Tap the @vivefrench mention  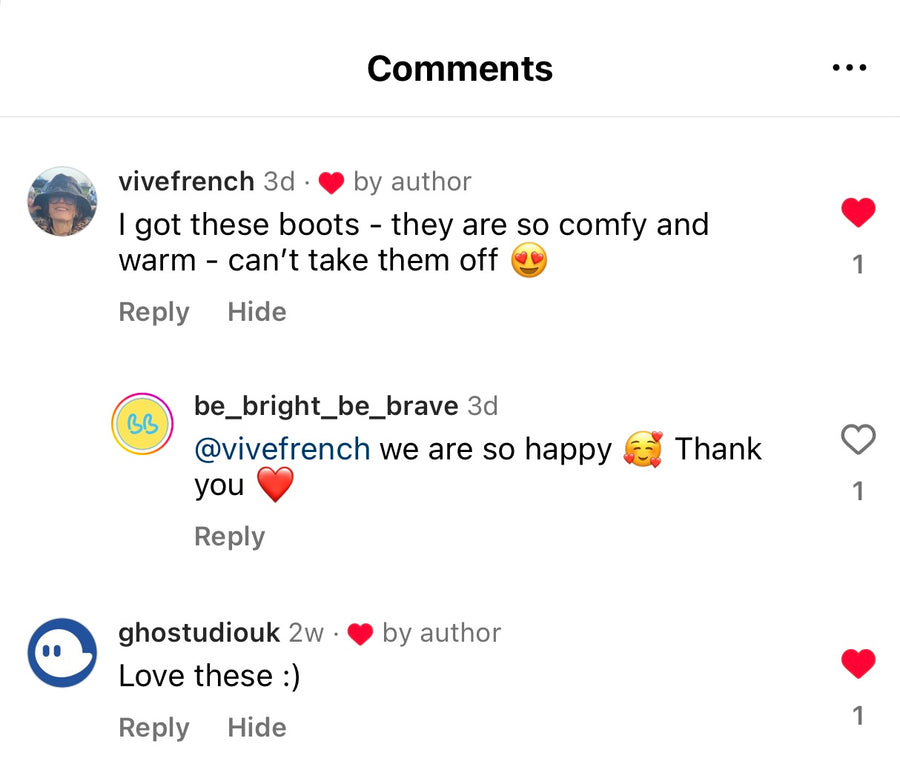coord(282,450)
